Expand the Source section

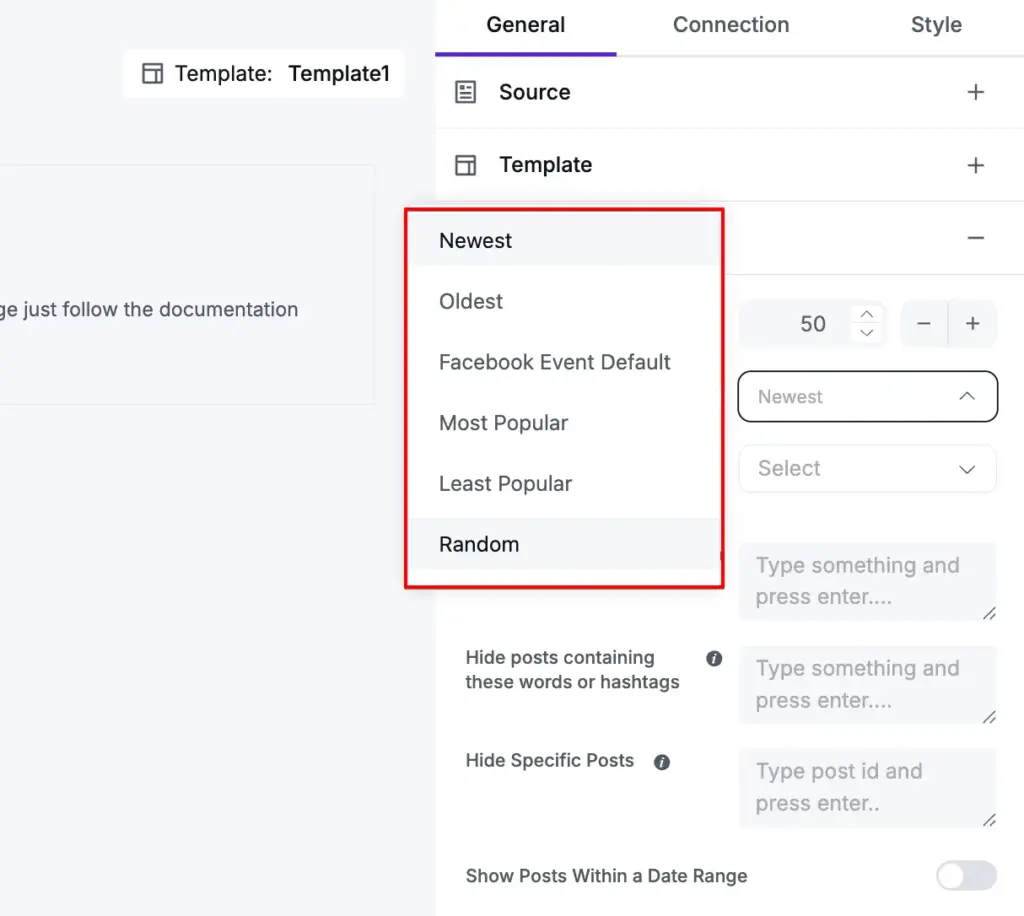click(975, 91)
